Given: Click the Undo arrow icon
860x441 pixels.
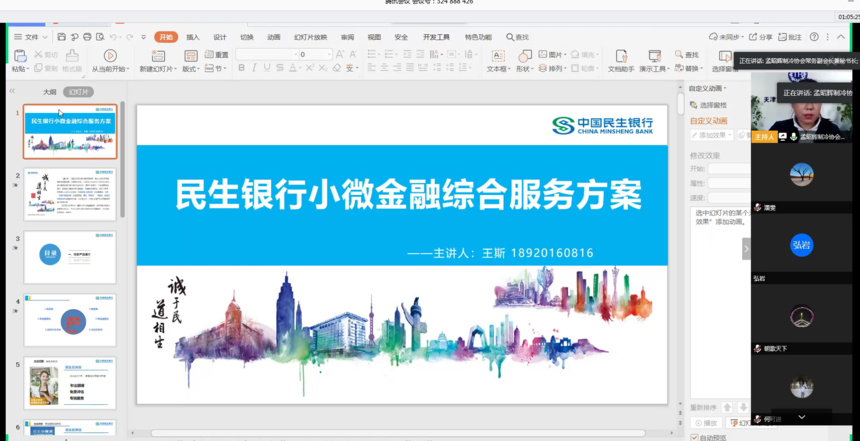Looking at the screenshot, I should coord(113,37).
